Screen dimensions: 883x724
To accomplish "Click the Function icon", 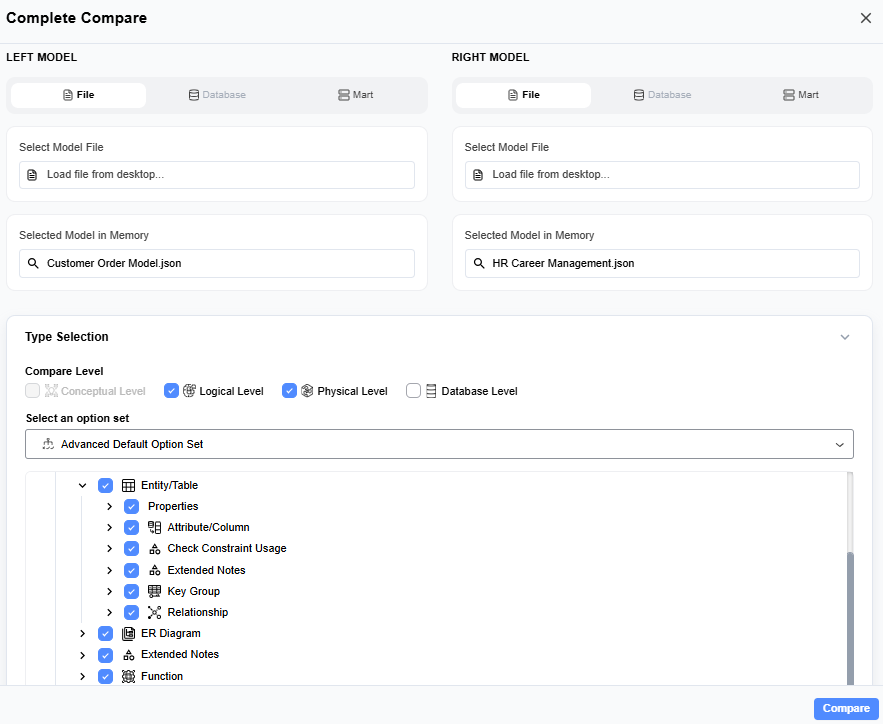I will pyautogui.click(x=128, y=676).
